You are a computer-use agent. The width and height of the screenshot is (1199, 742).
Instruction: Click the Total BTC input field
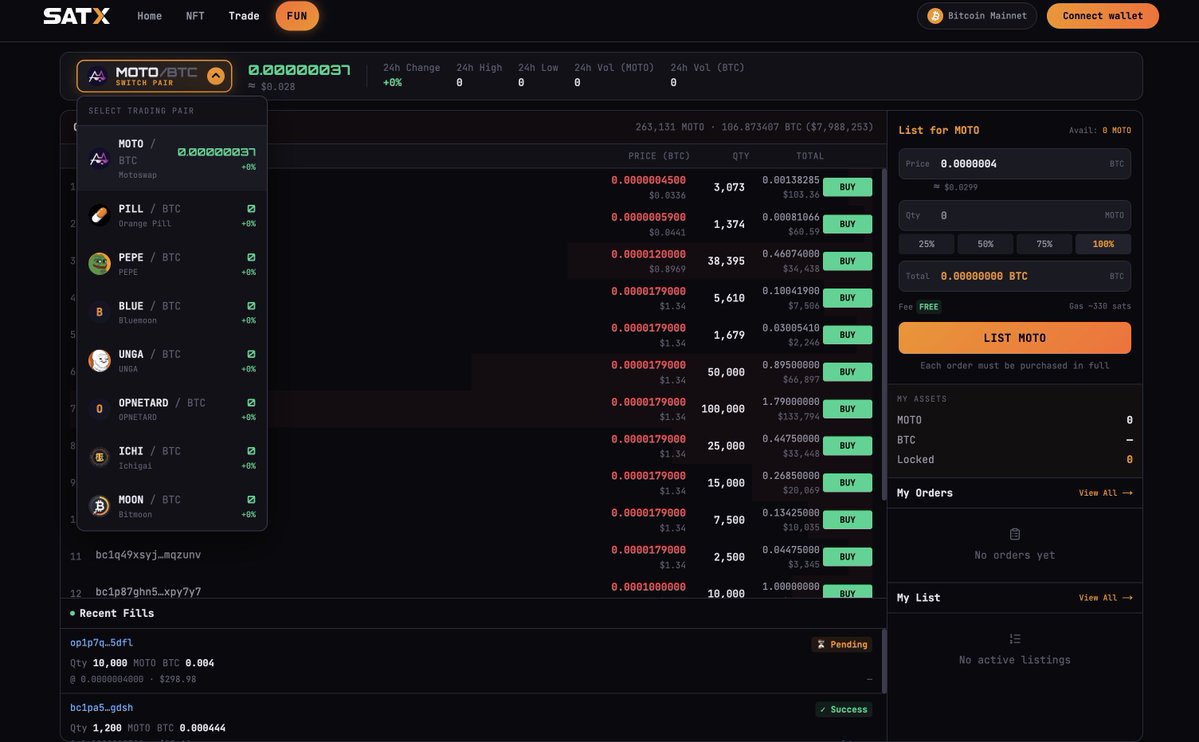click(x=1014, y=276)
